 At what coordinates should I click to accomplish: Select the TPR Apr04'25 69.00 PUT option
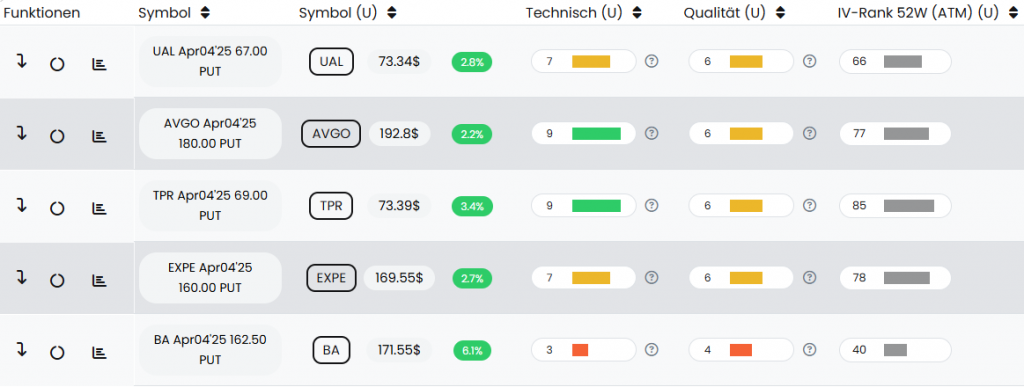click(x=210, y=206)
